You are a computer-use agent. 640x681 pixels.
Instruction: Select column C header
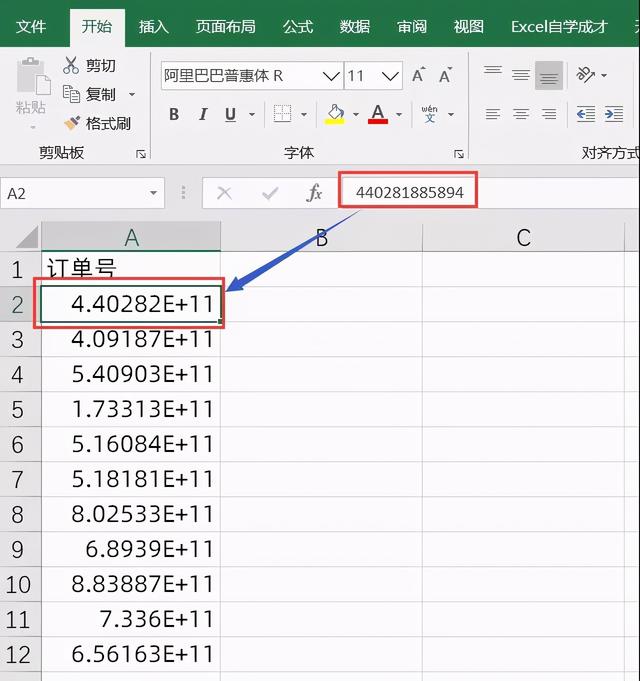[523, 237]
